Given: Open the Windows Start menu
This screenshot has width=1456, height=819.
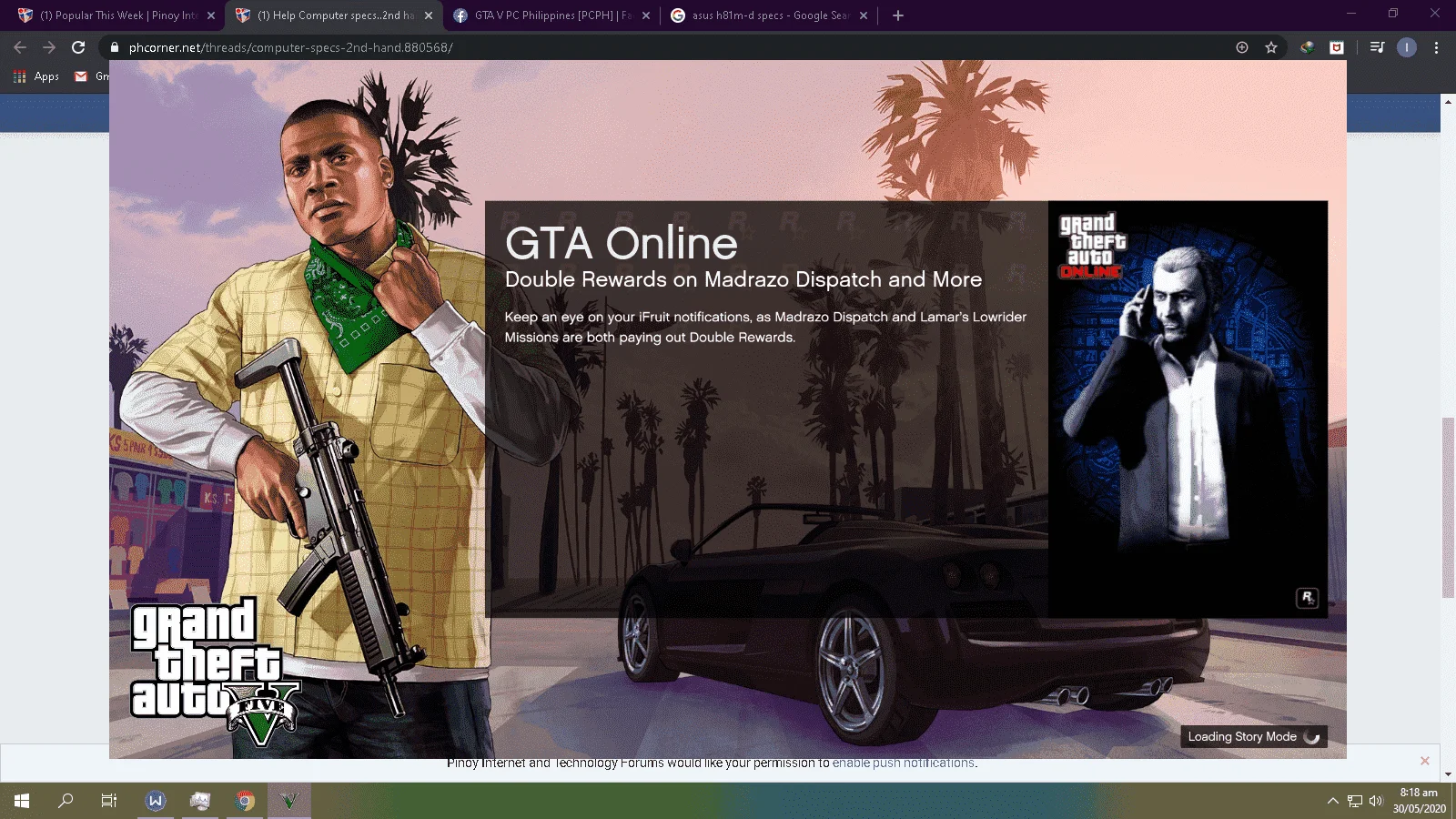Looking at the screenshot, I should (x=22, y=801).
